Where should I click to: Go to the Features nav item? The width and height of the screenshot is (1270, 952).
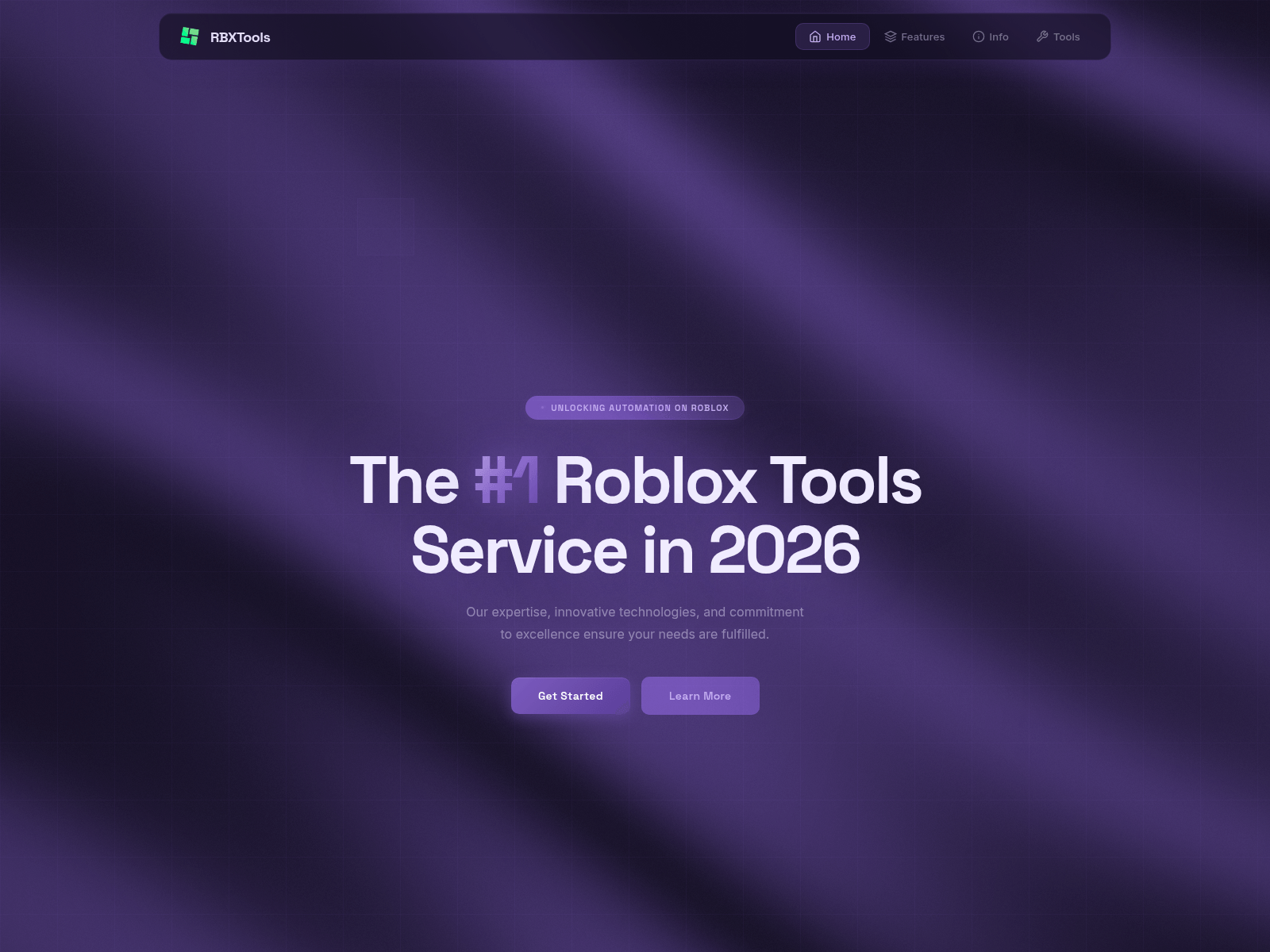pos(914,36)
